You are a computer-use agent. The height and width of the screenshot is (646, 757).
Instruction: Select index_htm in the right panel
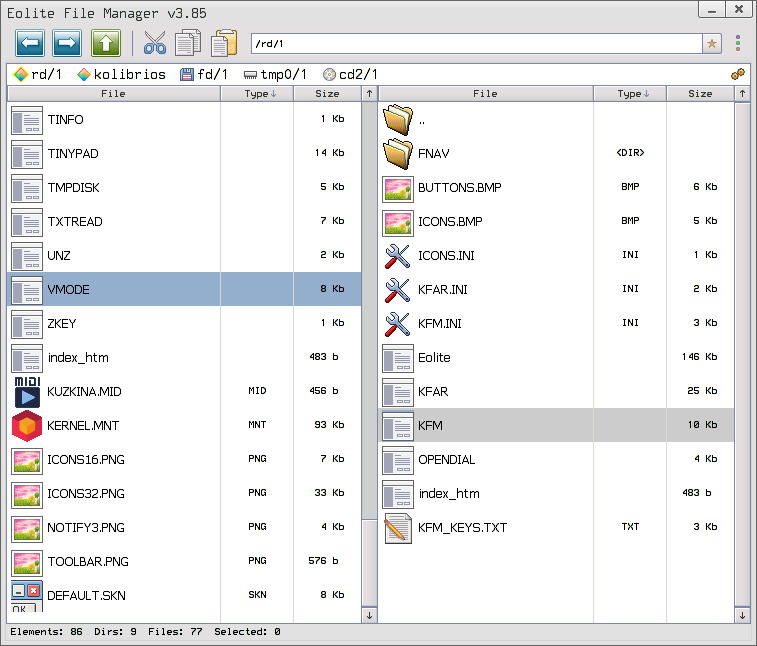coord(449,494)
